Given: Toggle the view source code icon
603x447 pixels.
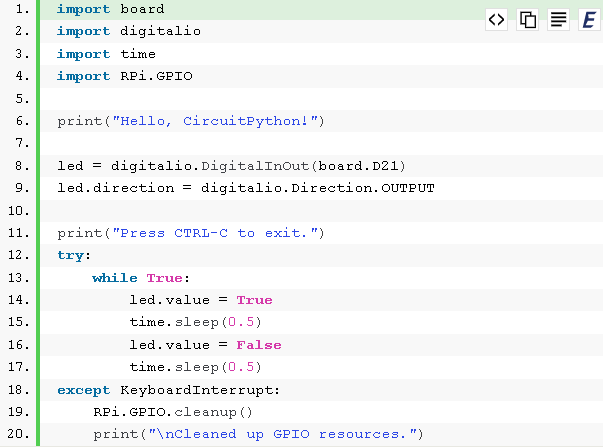Looking at the screenshot, I should (496, 19).
